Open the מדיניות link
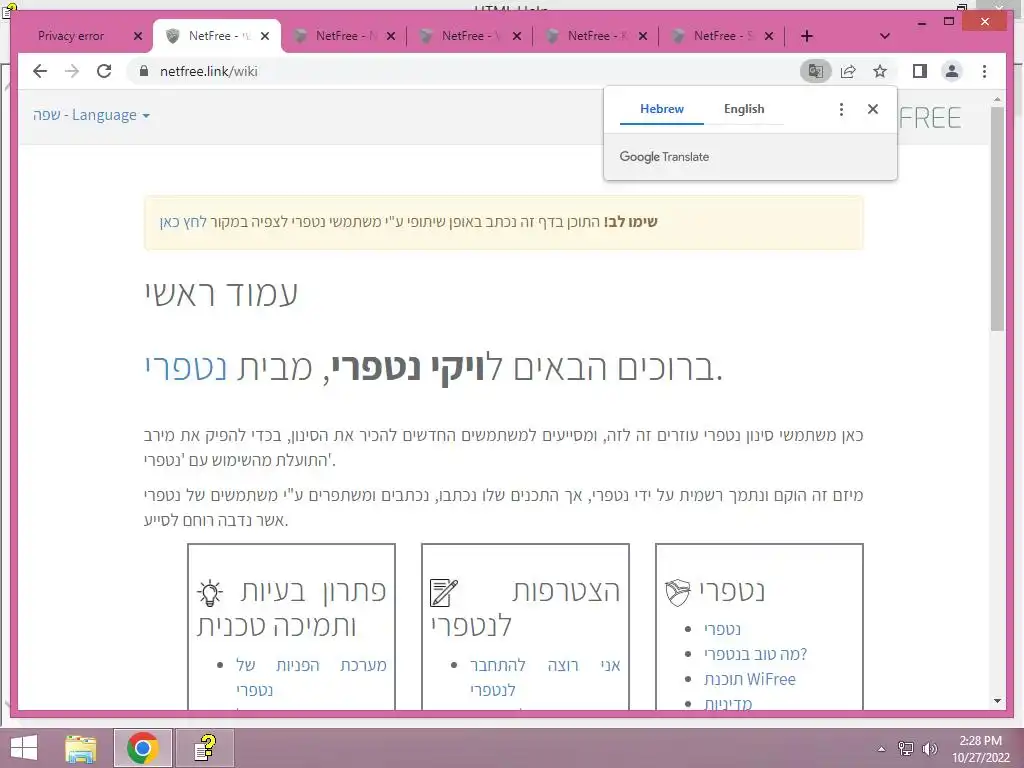This screenshot has width=1024, height=768. pyautogui.click(x=728, y=703)
